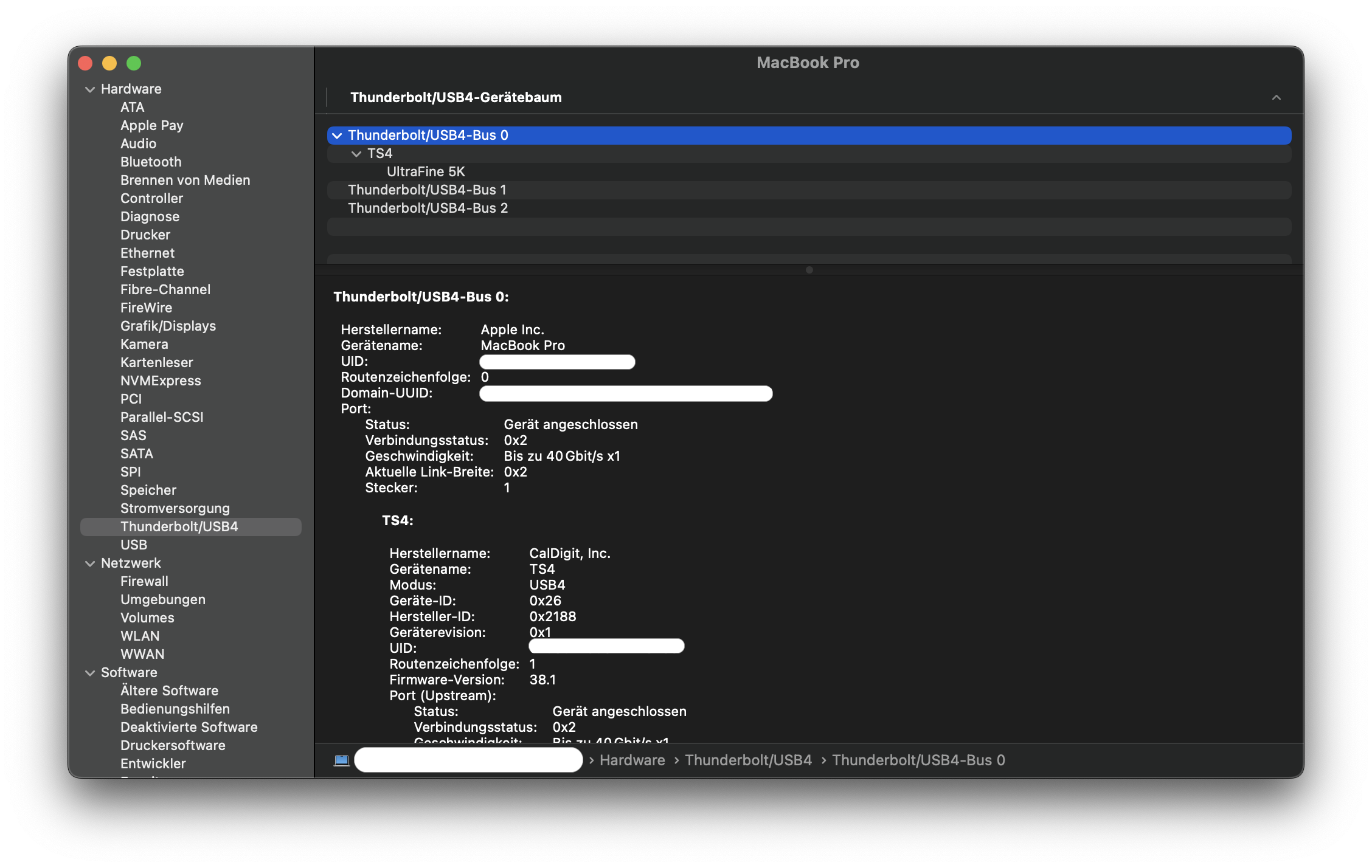Click the yellow minimize window button

[x=109, y=63]
